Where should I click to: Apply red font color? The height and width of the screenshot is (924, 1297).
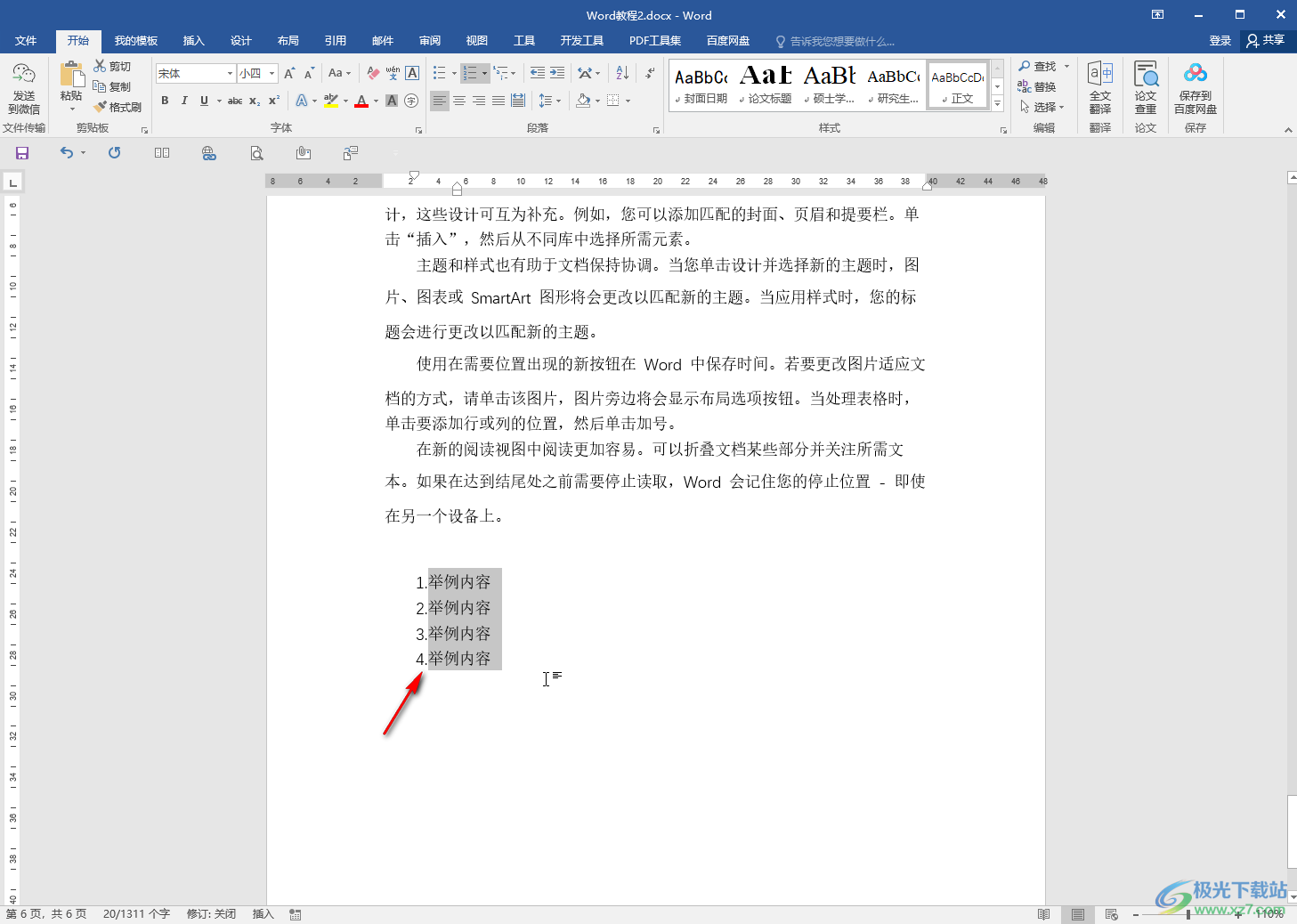pos(361,101)
